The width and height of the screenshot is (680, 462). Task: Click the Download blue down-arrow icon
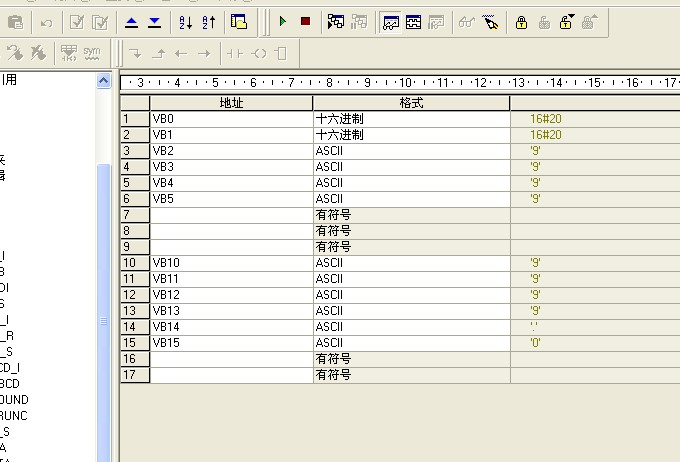(x=154, y=22)
